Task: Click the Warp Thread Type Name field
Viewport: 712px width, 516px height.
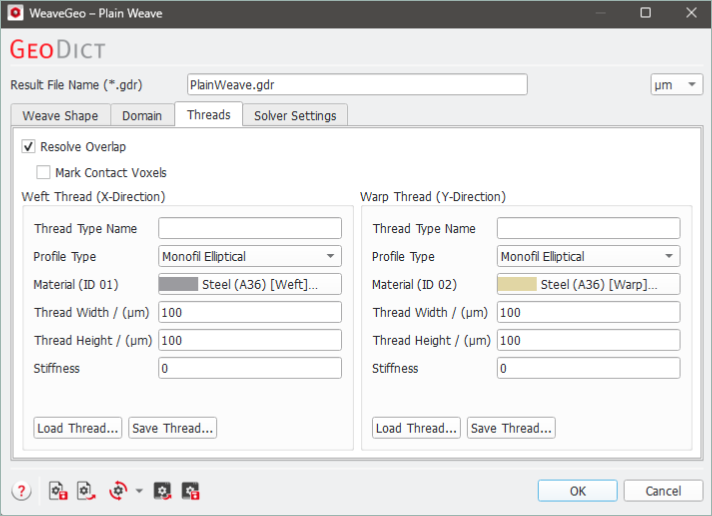Action: [x=588, y=228]
